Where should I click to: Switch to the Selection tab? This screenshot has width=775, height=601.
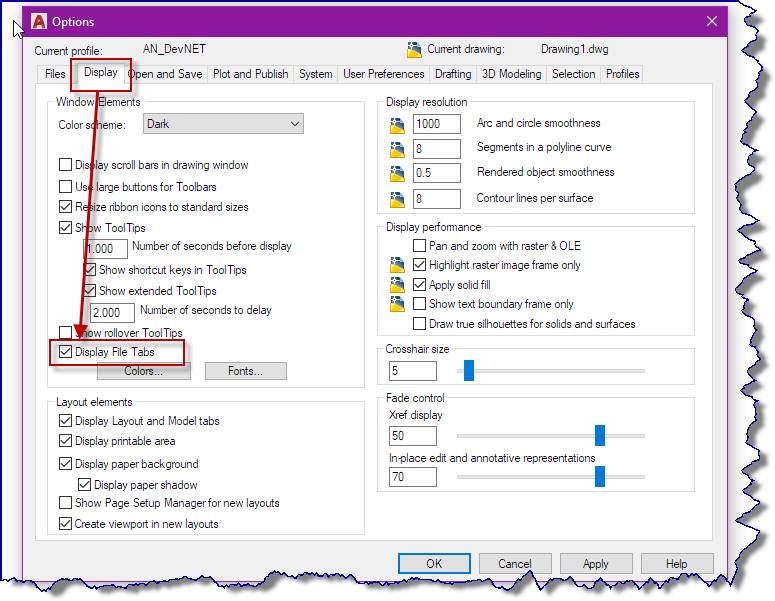point(573,74)
